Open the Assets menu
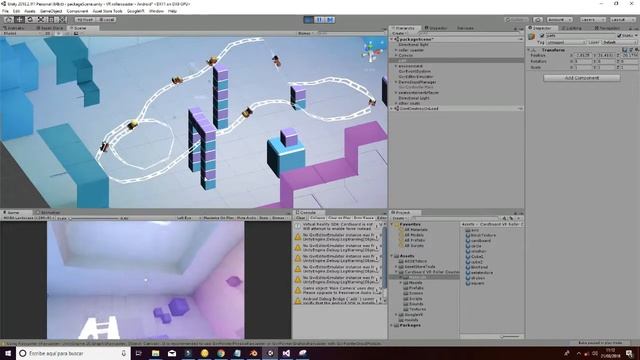 point(30,11)
